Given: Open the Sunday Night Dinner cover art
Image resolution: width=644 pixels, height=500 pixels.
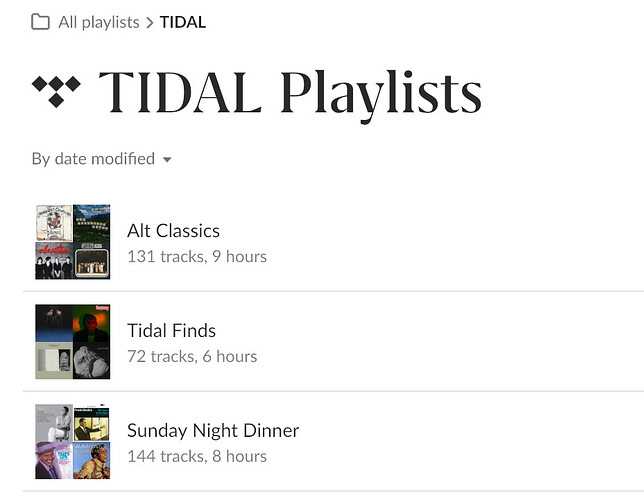Looking at the screenshot, I should 73,441.
